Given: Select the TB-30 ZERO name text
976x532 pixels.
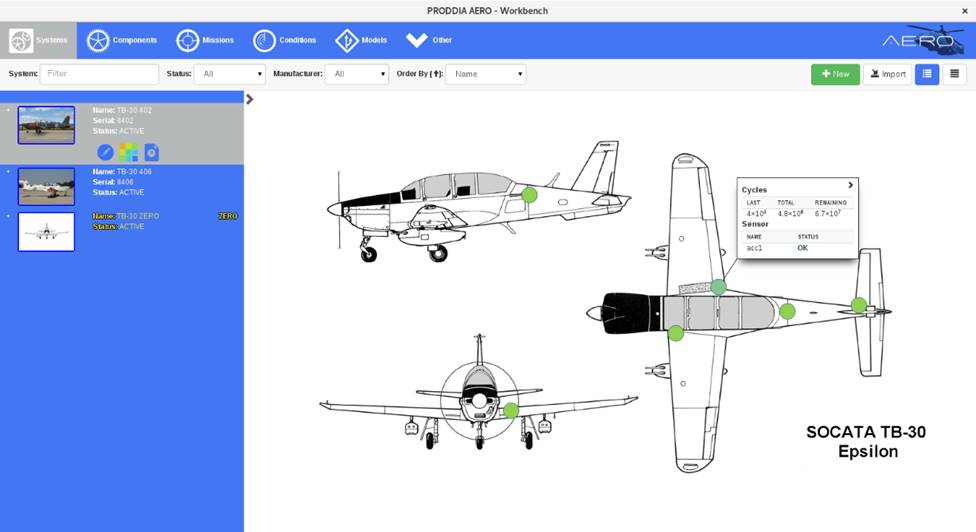Looking at the screenshot, I should [138, 216].
